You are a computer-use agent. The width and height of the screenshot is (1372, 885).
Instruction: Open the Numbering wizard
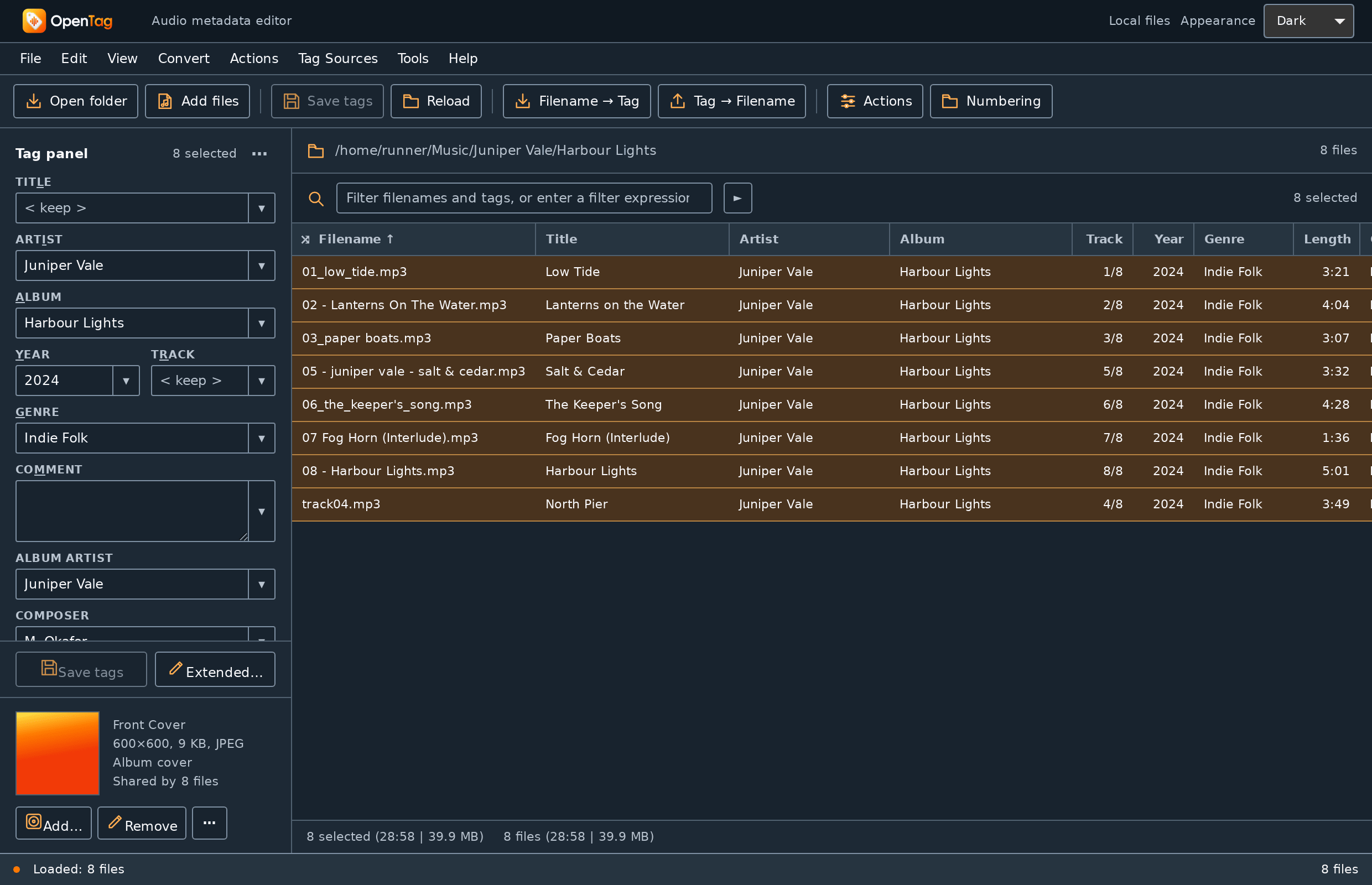pos(991,101)
